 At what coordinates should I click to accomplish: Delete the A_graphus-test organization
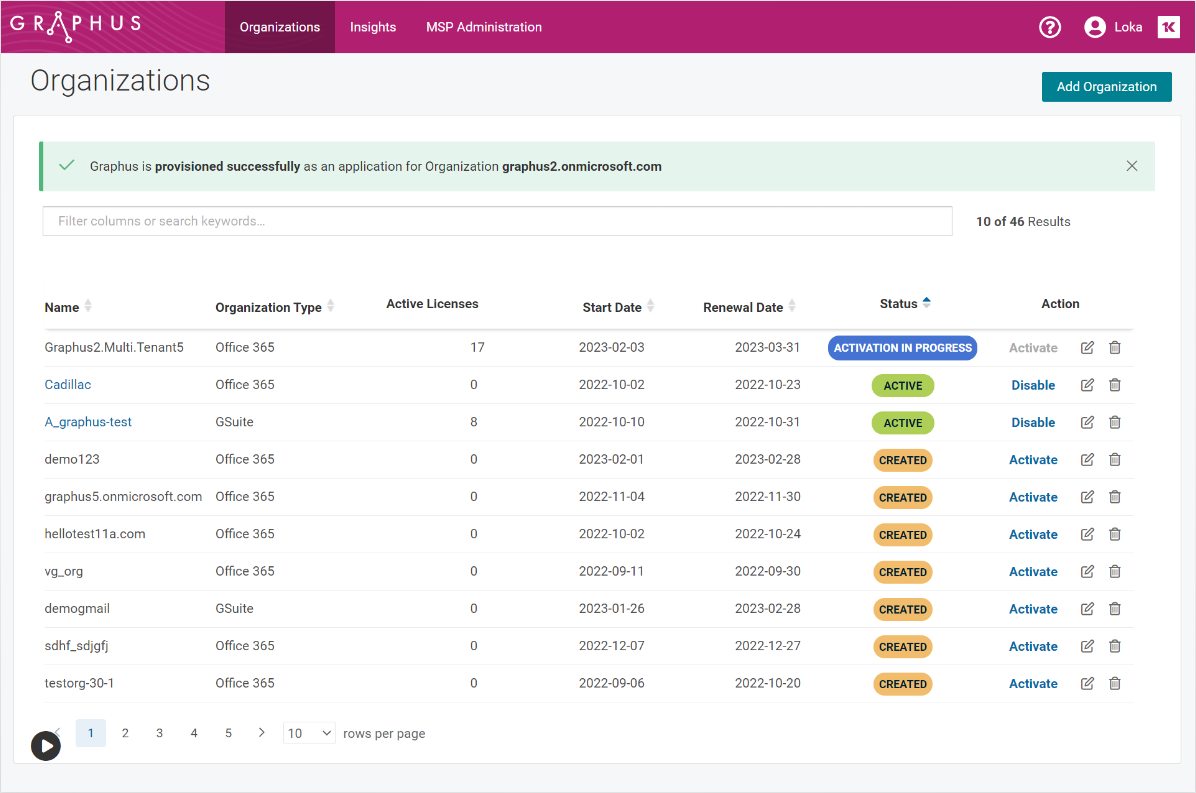(1114, 422)
